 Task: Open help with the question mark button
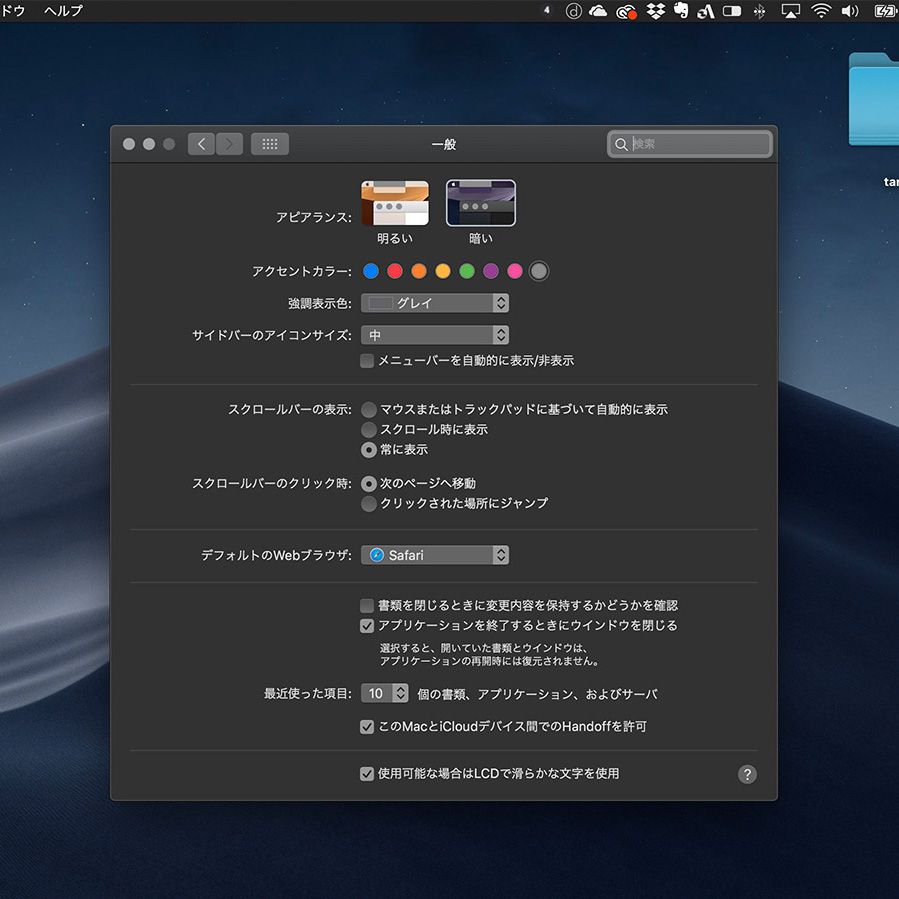(x=747, y=774)
